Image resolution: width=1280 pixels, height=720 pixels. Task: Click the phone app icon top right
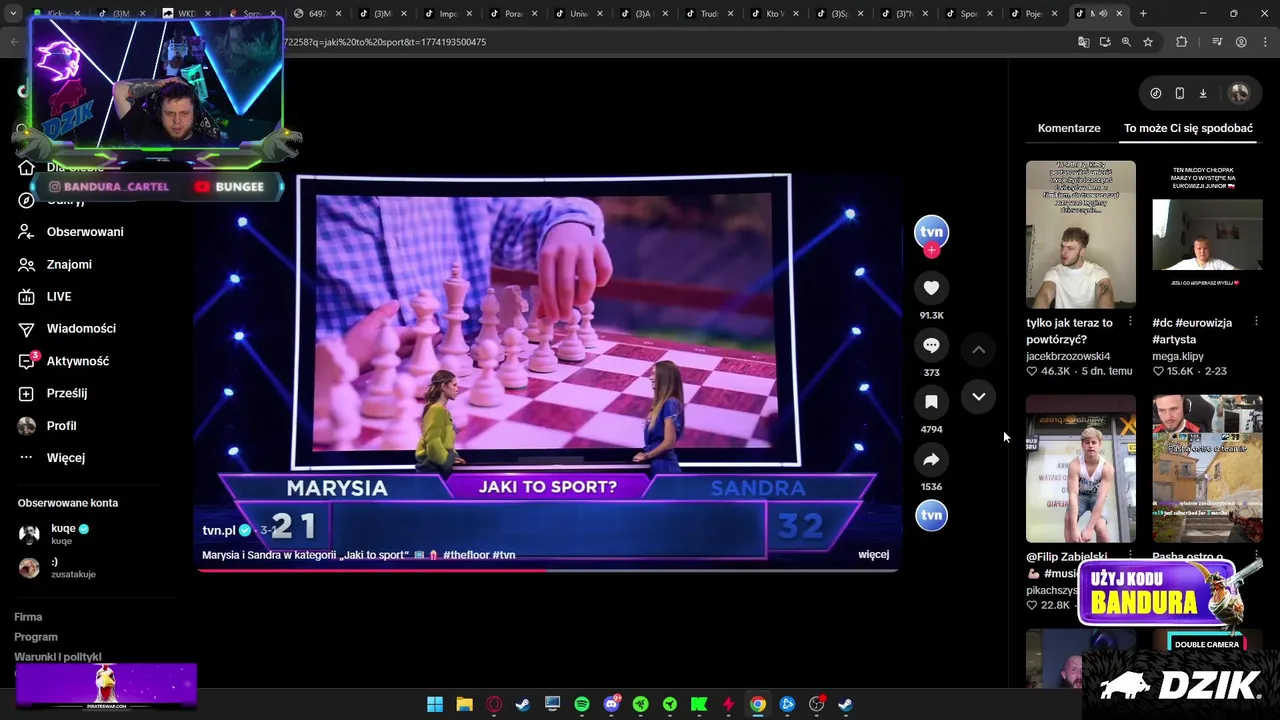point(1180,93)
